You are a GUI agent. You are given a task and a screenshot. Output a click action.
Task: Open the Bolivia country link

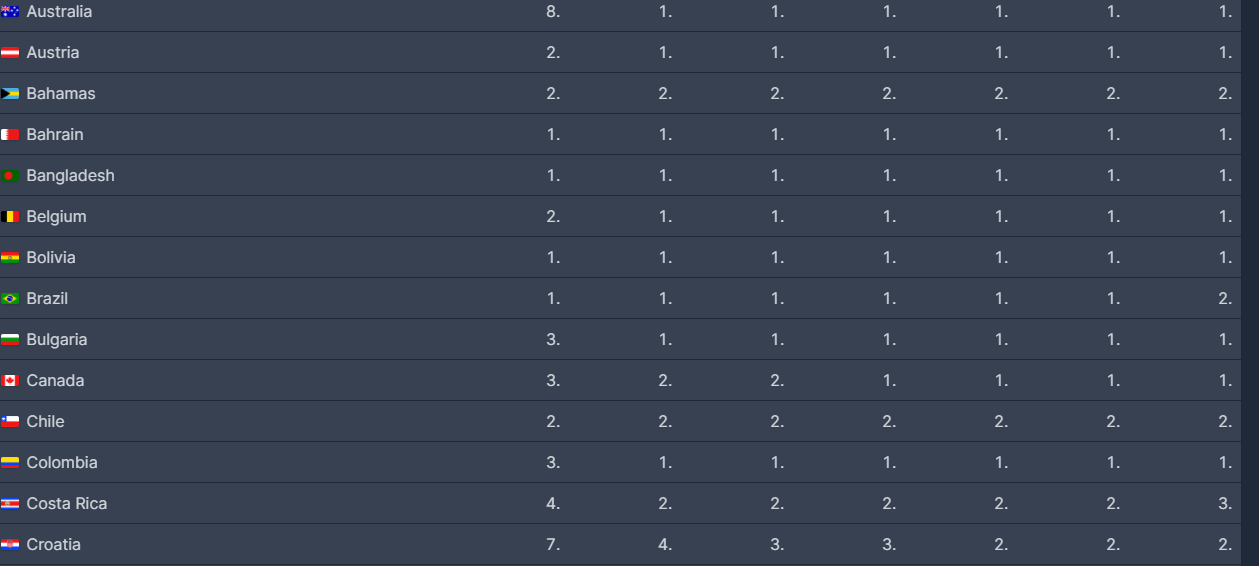click(51, 258)
